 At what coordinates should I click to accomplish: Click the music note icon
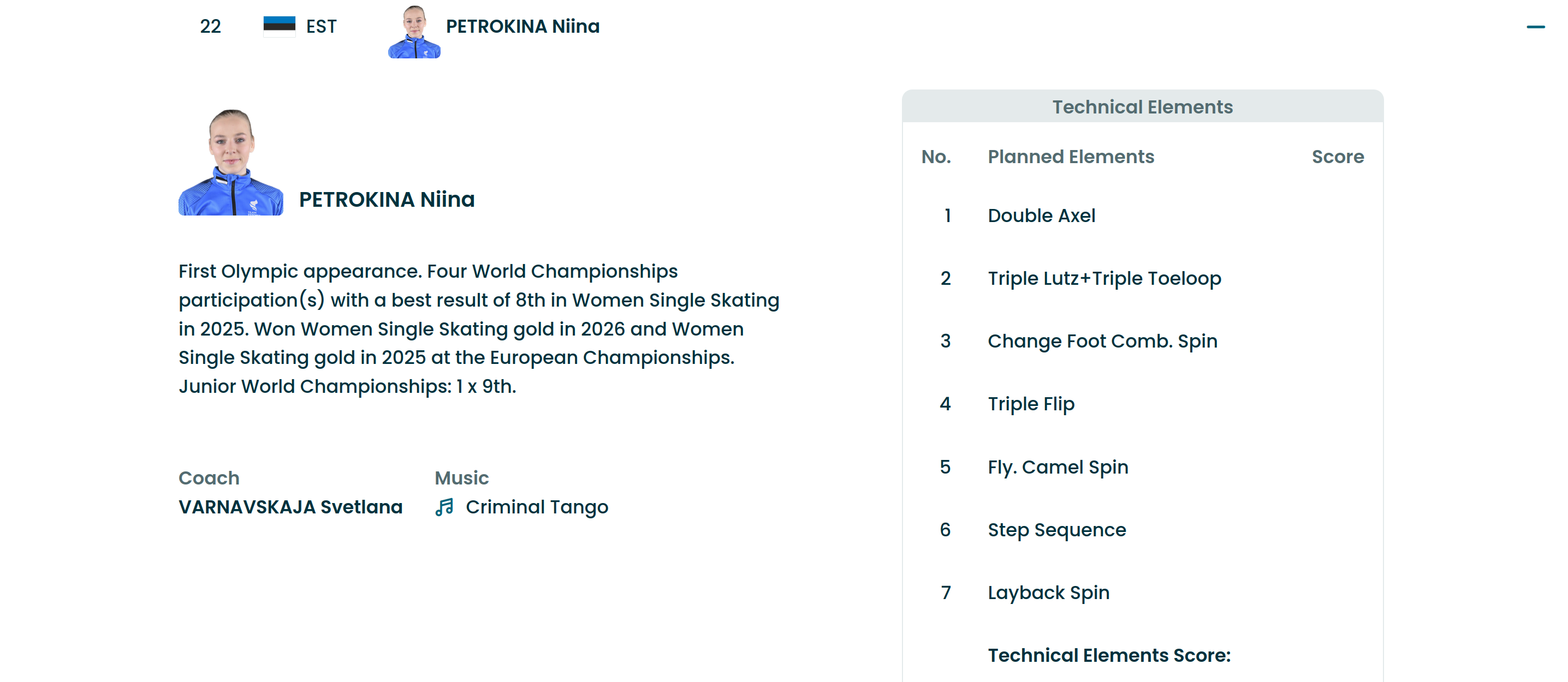tap(444, 507)
